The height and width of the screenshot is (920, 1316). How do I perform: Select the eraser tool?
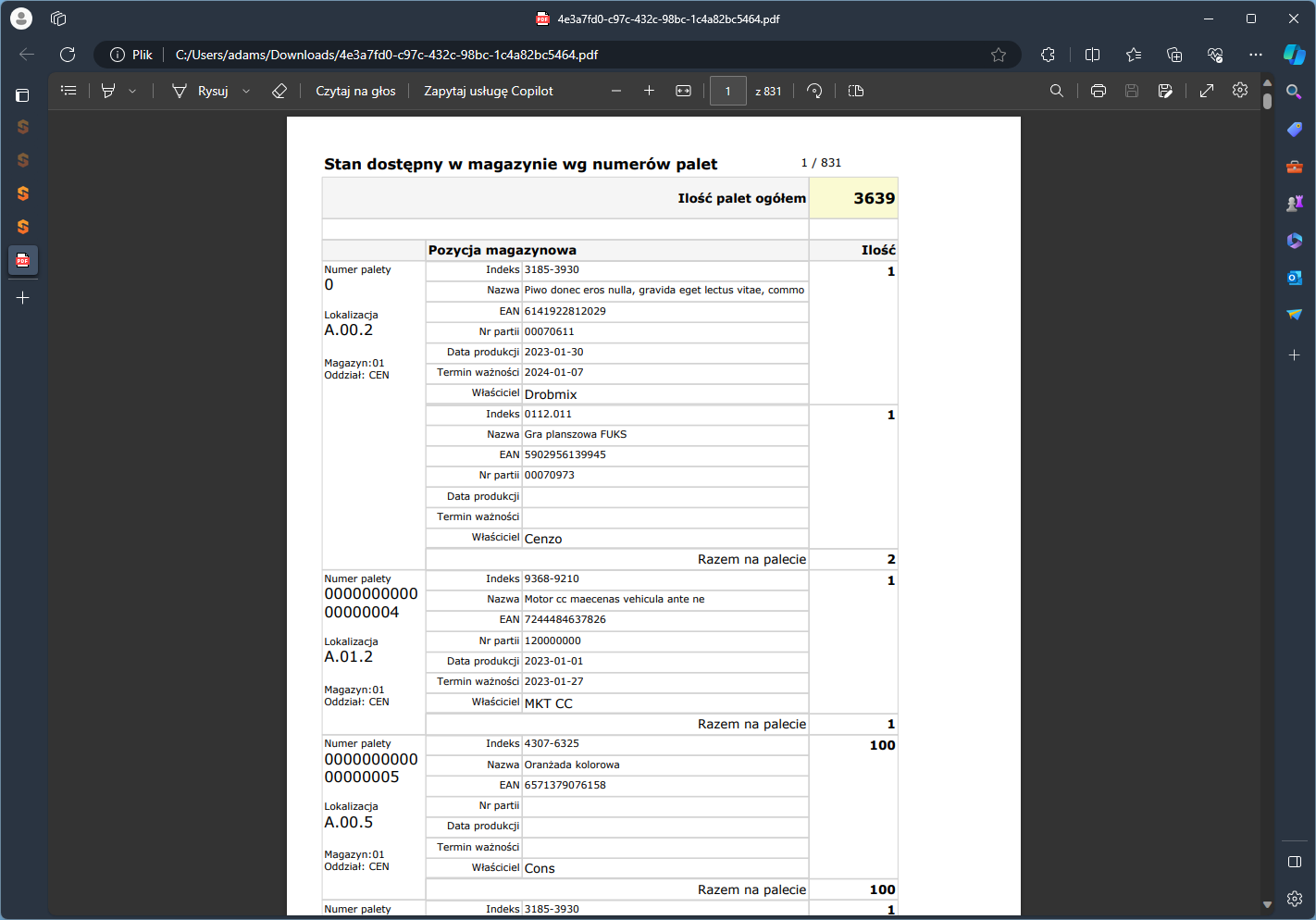click(279, 91)
